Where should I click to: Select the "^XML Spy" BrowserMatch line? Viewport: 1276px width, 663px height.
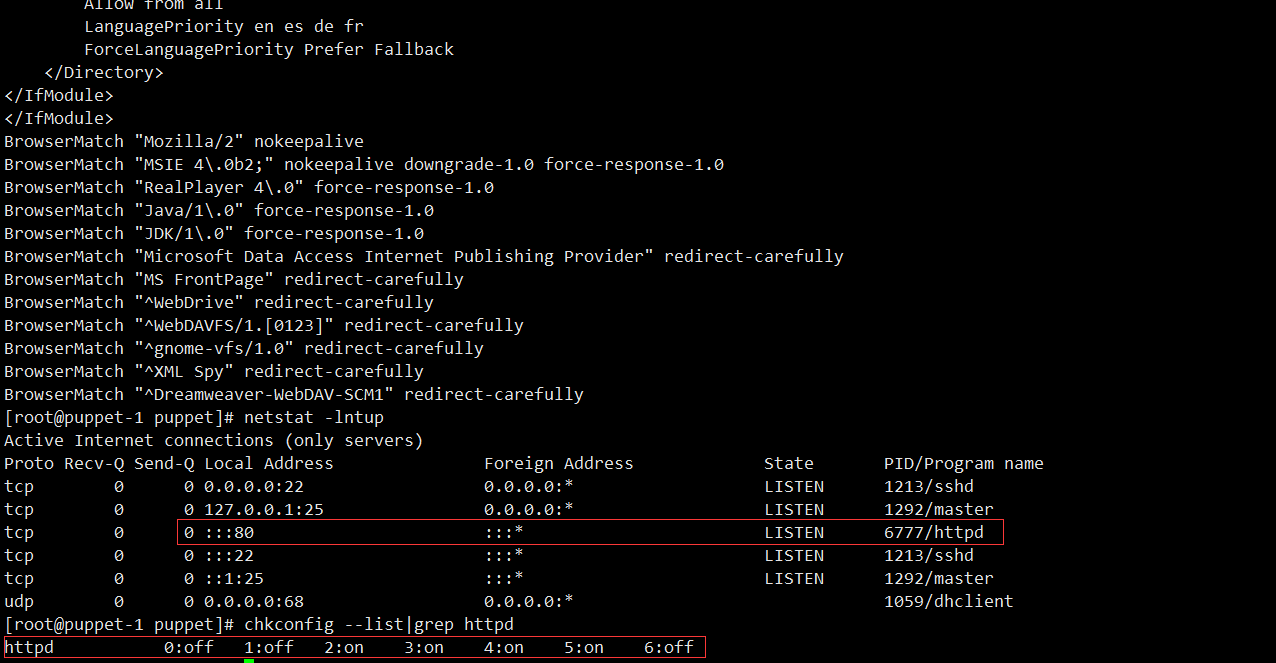tap(214, 371)
